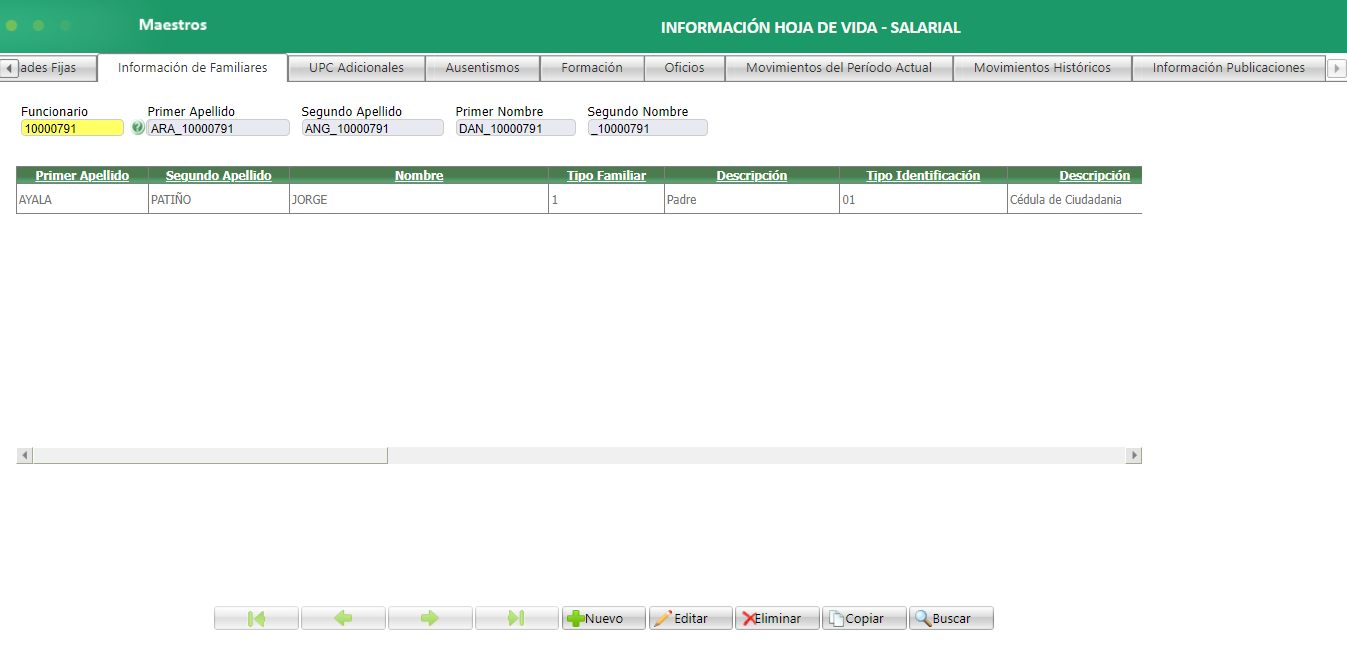The width and height of the screenshot is (1347, 661).
Task: Jump to the last record using the navigation icon
Action: (517, 617)
